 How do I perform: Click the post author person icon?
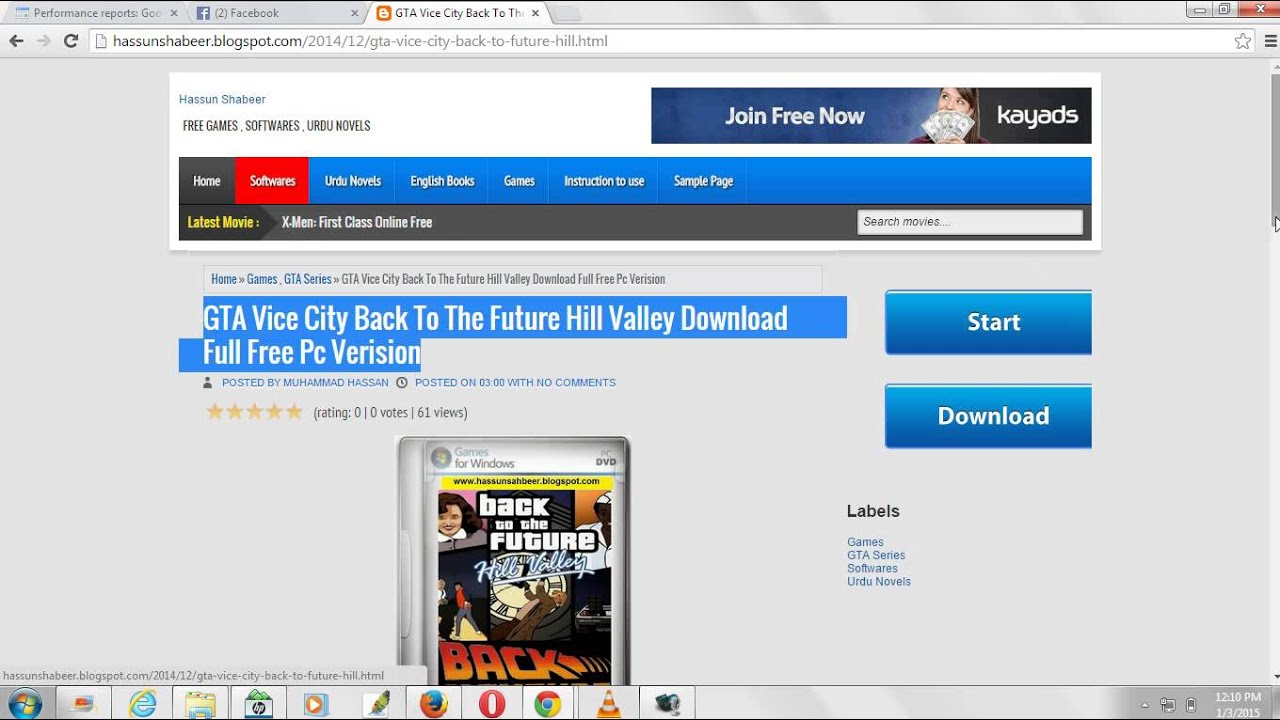coord(208,383)
